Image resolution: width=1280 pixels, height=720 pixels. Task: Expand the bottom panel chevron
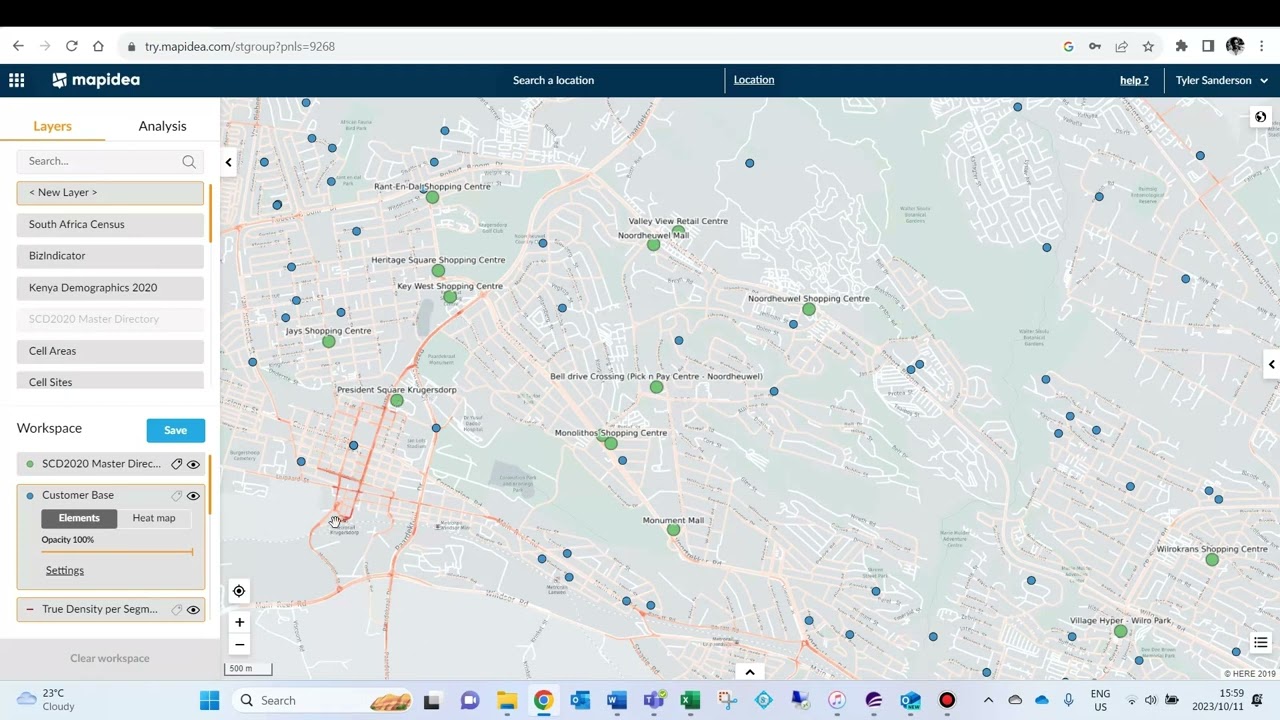pyautogui.click(x=749, y=672)
